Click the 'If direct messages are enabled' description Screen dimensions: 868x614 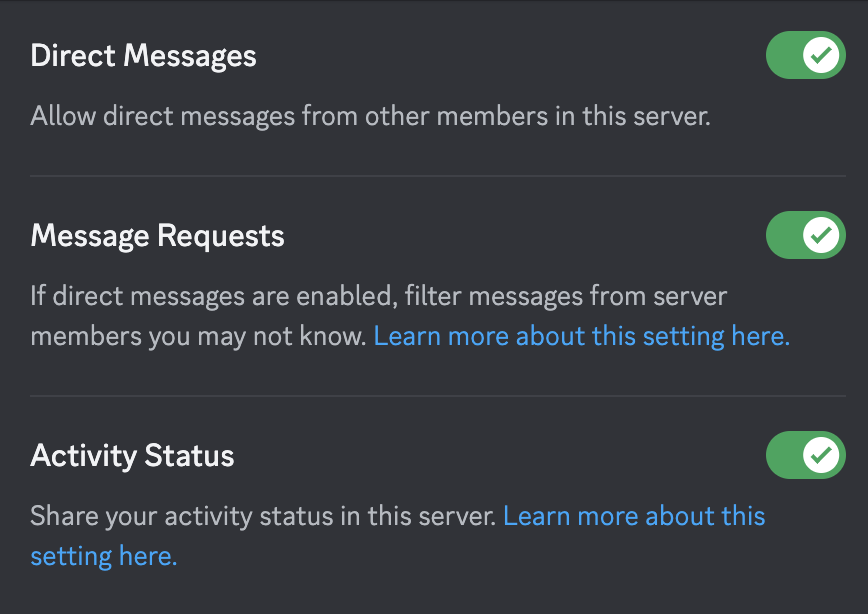coord(378,296)
